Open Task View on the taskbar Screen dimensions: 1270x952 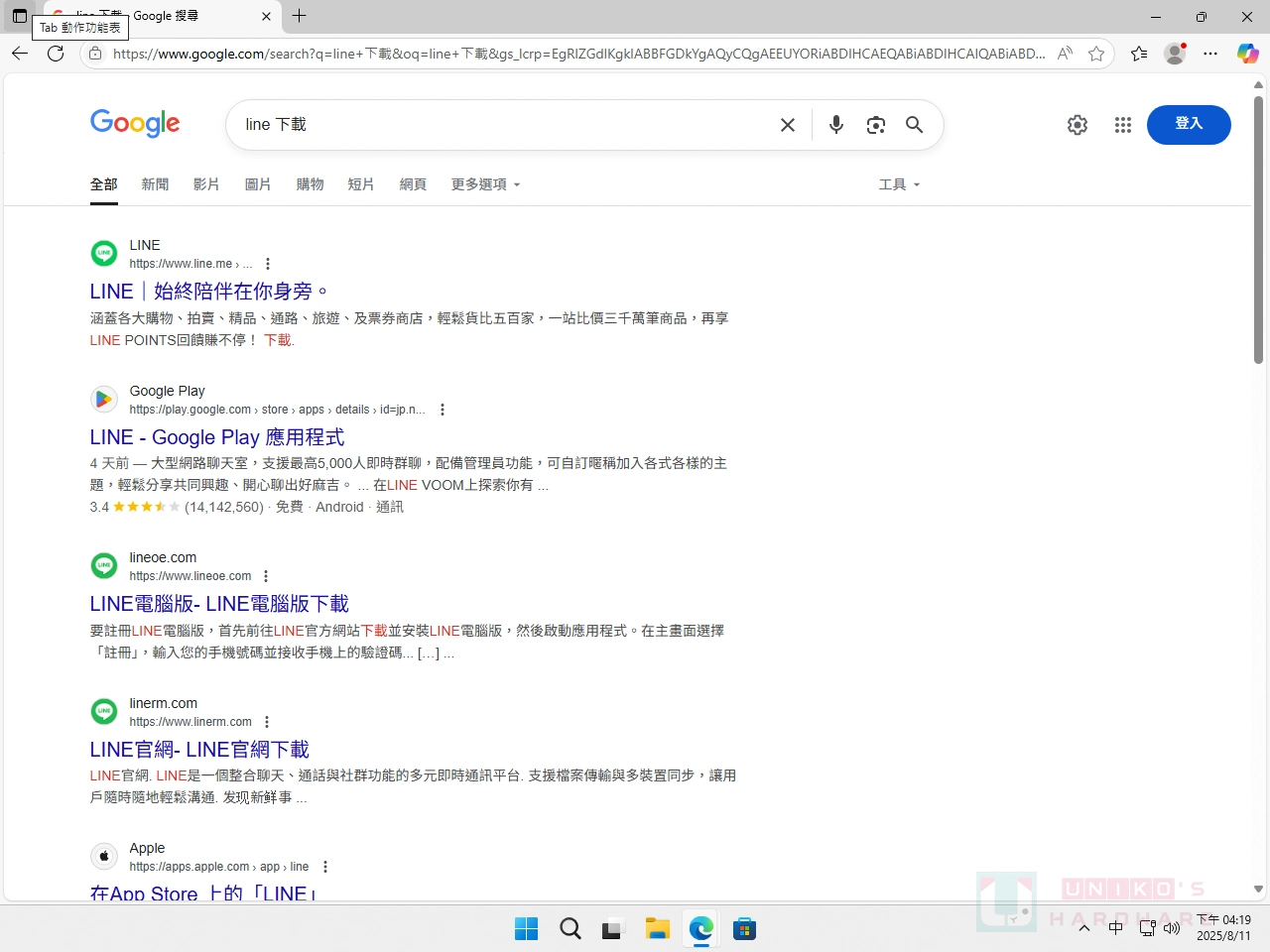(612, 928)
